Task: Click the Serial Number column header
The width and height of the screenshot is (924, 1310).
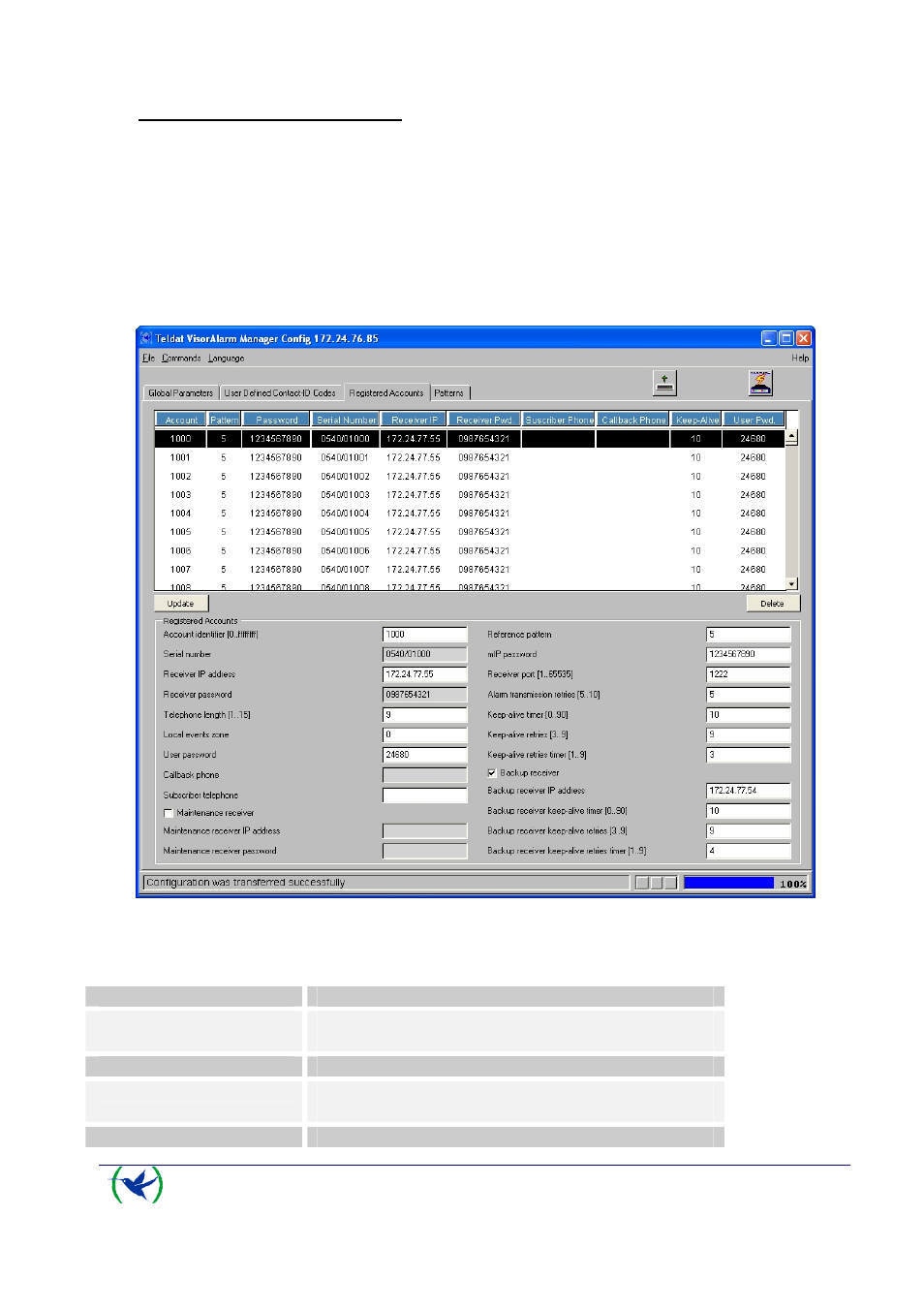Action: tap(346, 420)
